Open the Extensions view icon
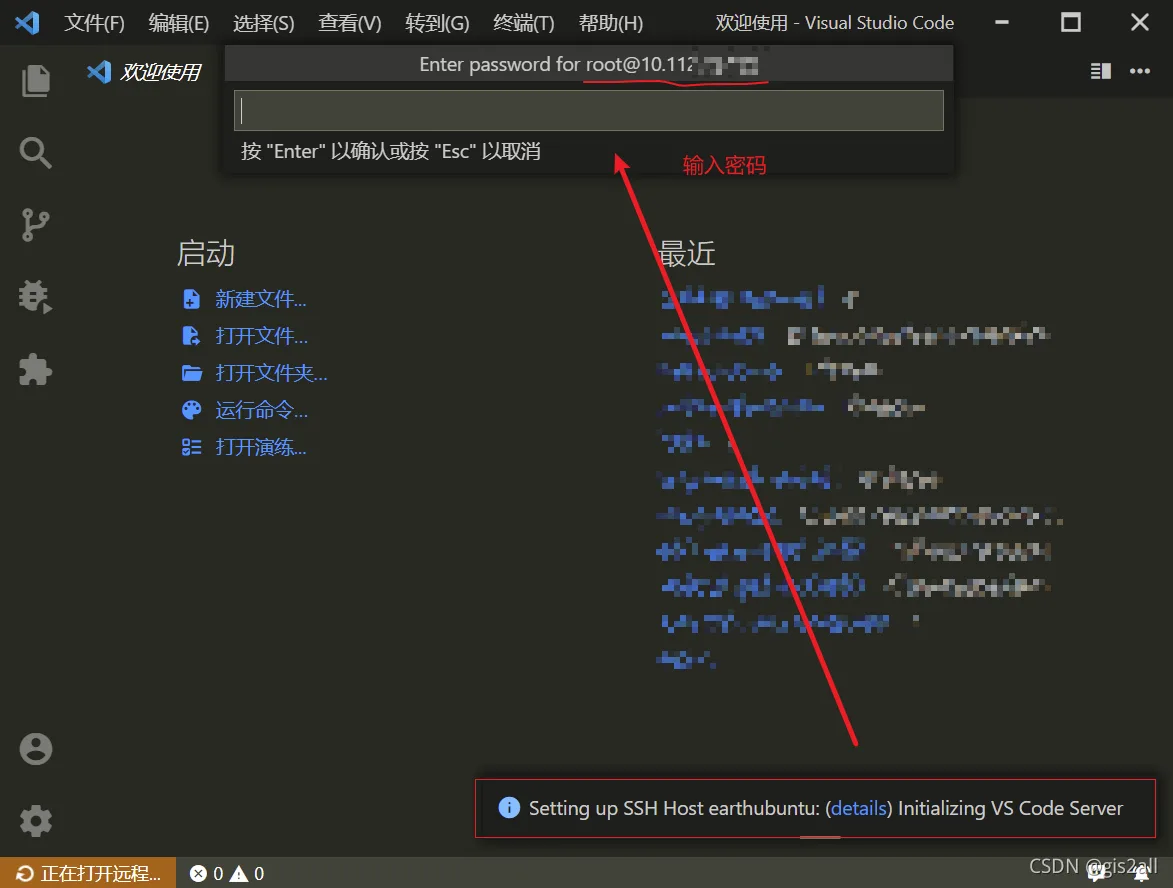Viewport: 1173px width, 888px height. [x=35, y=370]
